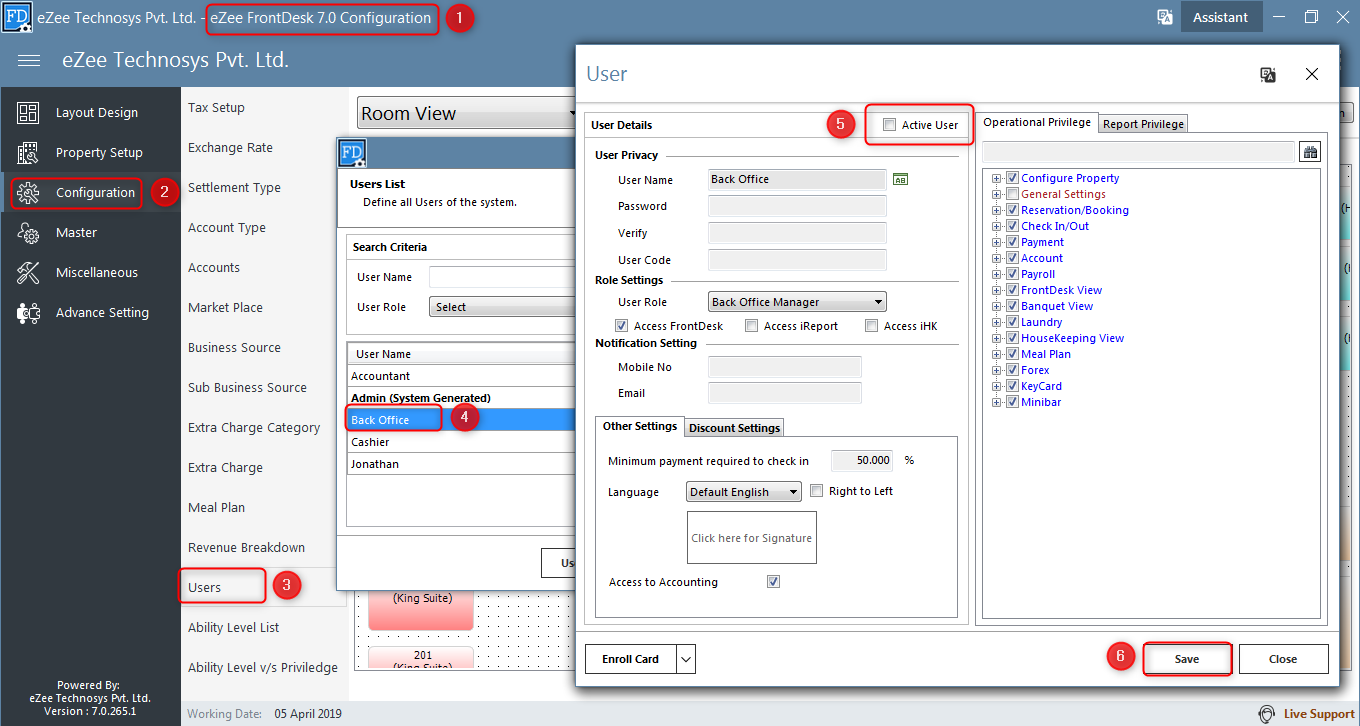Click here for Signature box
The height and width of the screenshot is (726, 1360).
click(x=752, y=538)
